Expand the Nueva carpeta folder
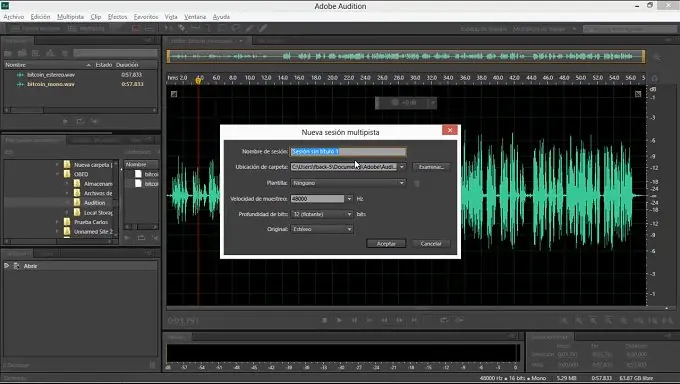The width and height of the screenshot is (680, 384). (57, 164)
